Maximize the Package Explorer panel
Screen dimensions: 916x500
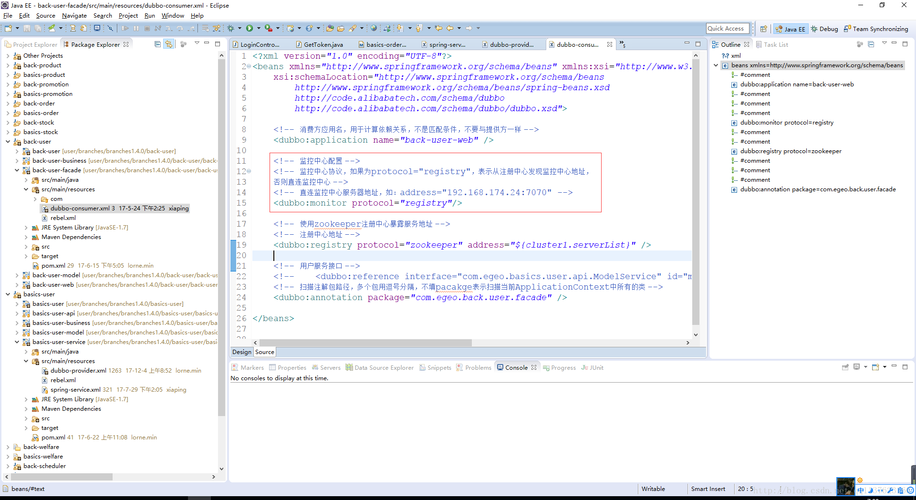(217, 43)
